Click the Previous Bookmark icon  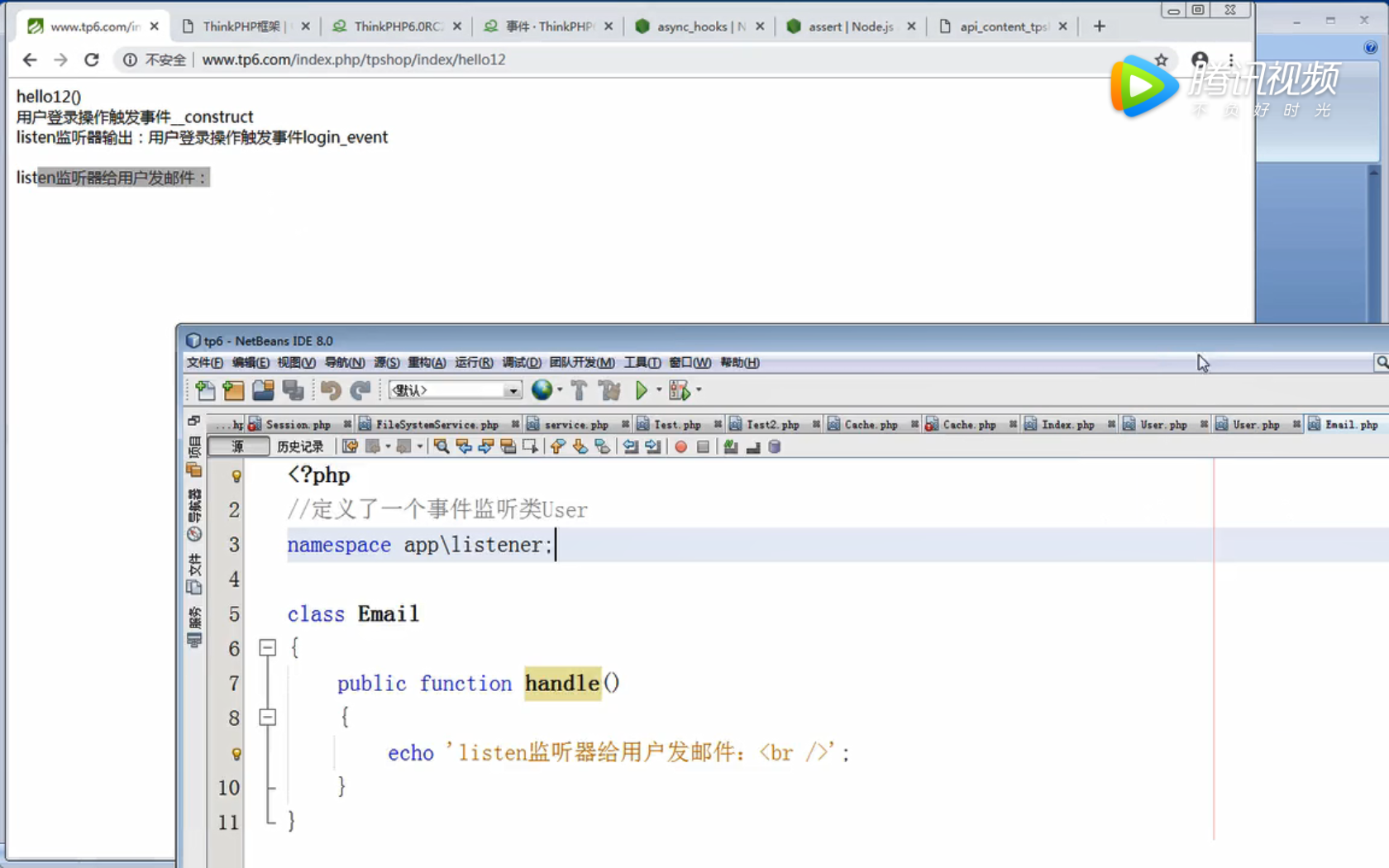558,446
